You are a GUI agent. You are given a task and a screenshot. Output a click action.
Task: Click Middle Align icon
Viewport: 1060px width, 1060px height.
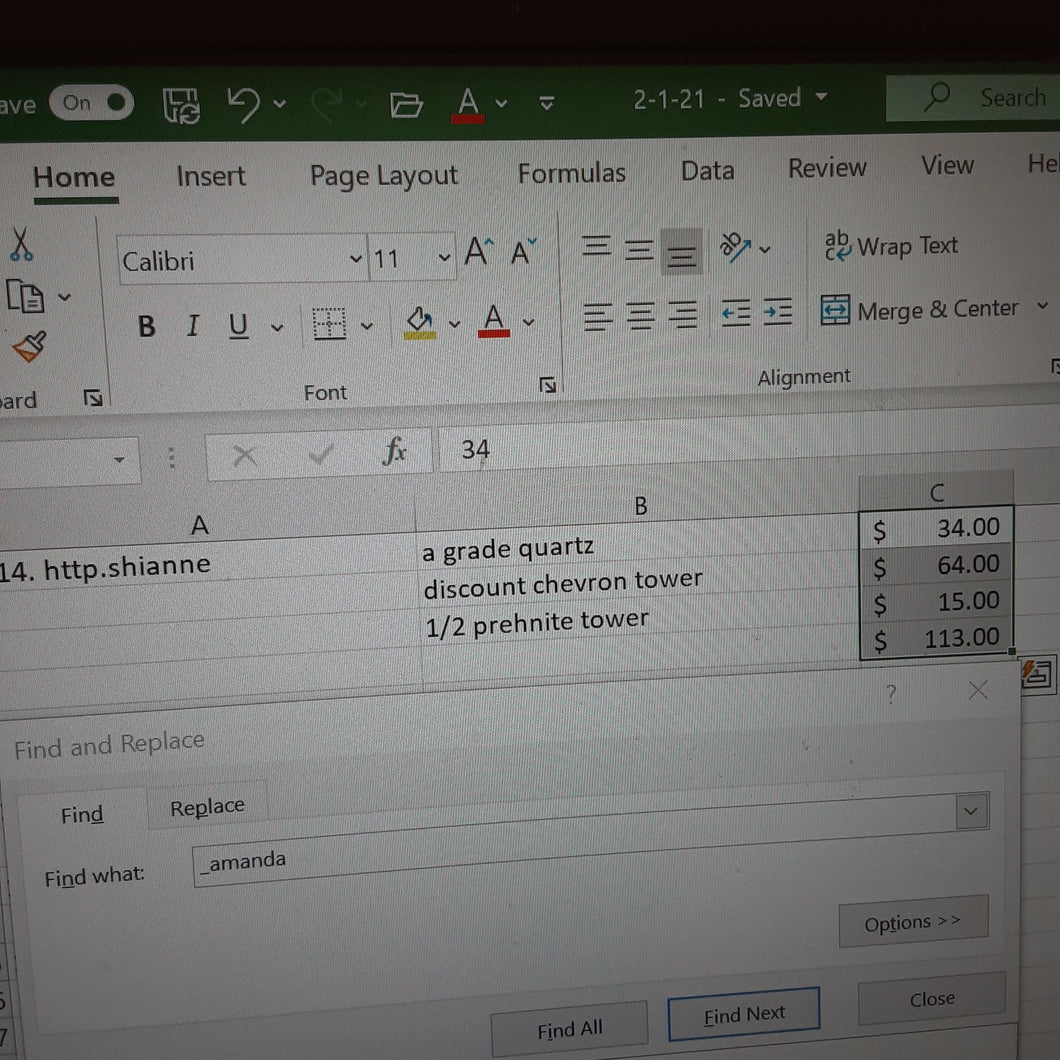(x=639, y=249)
